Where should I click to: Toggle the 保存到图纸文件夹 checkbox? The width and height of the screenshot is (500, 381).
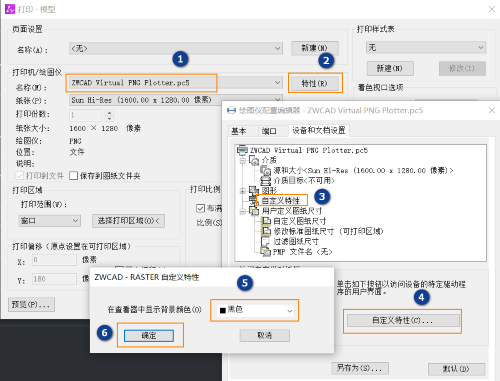pyautogui.click(x=73, y=176)
